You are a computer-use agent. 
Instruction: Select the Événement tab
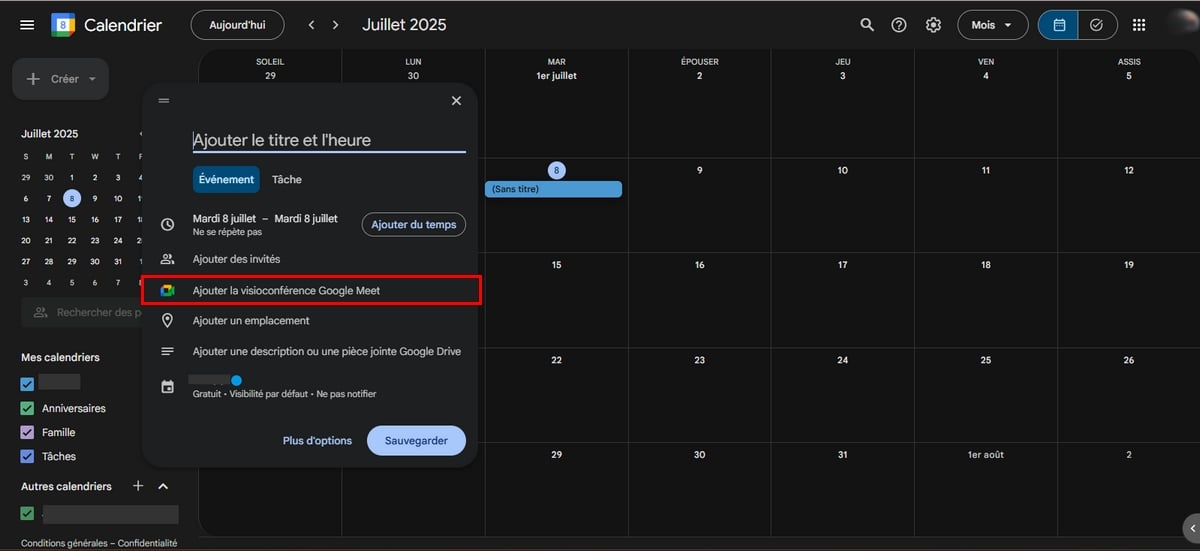coord(226,179)
